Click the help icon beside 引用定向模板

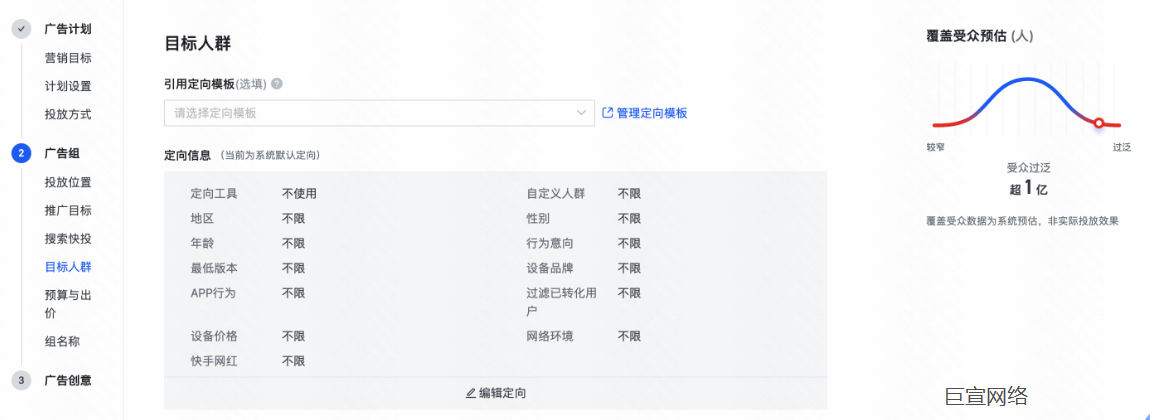click(x=276, y=84)
